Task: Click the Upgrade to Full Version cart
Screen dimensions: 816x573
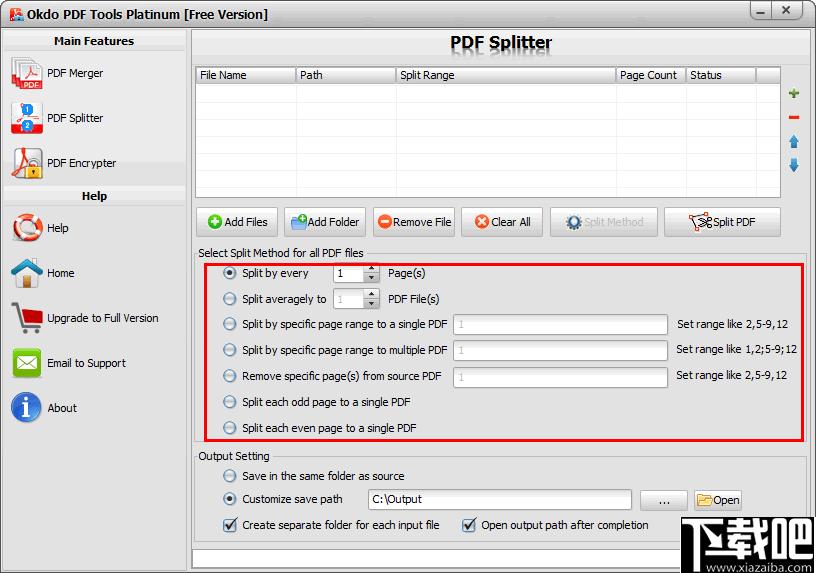Action: [27, 318]
